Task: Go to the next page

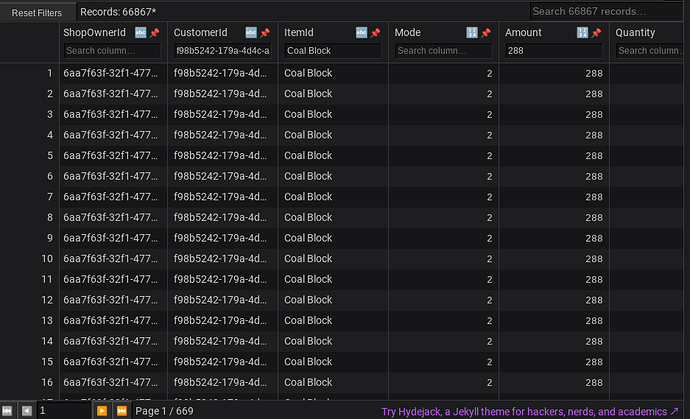Action: (102, 411)
